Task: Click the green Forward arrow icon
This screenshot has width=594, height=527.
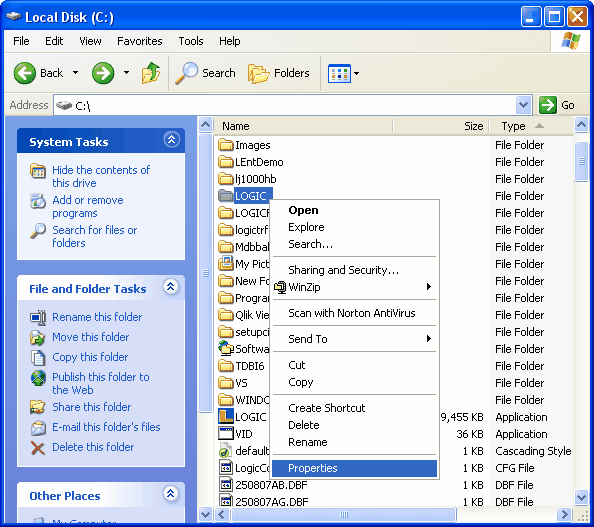Action: coord(103,73)
